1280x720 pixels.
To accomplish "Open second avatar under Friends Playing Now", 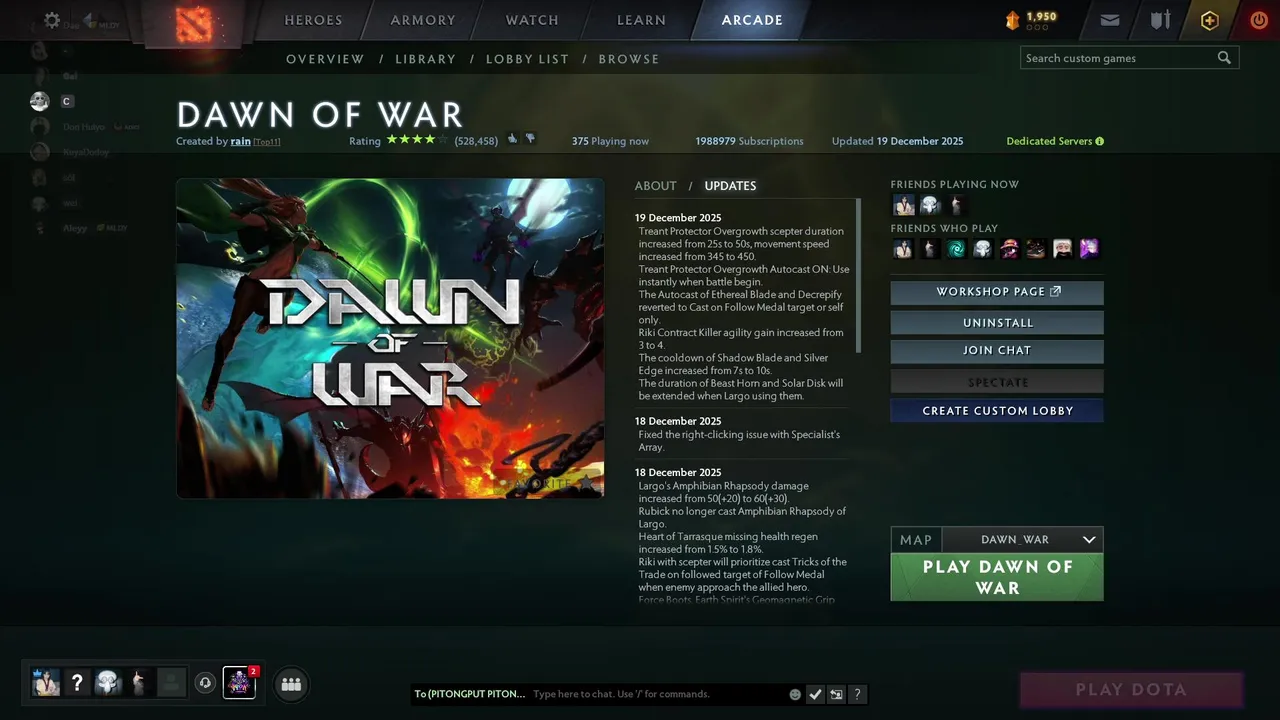I will tap(930, 205).
